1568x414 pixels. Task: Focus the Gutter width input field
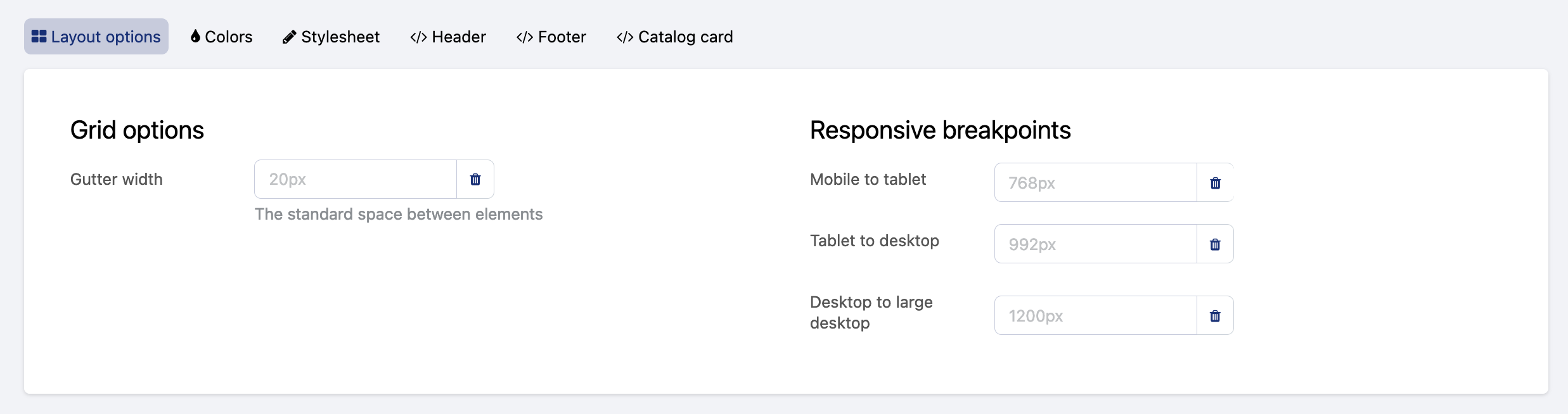[356, 179]
